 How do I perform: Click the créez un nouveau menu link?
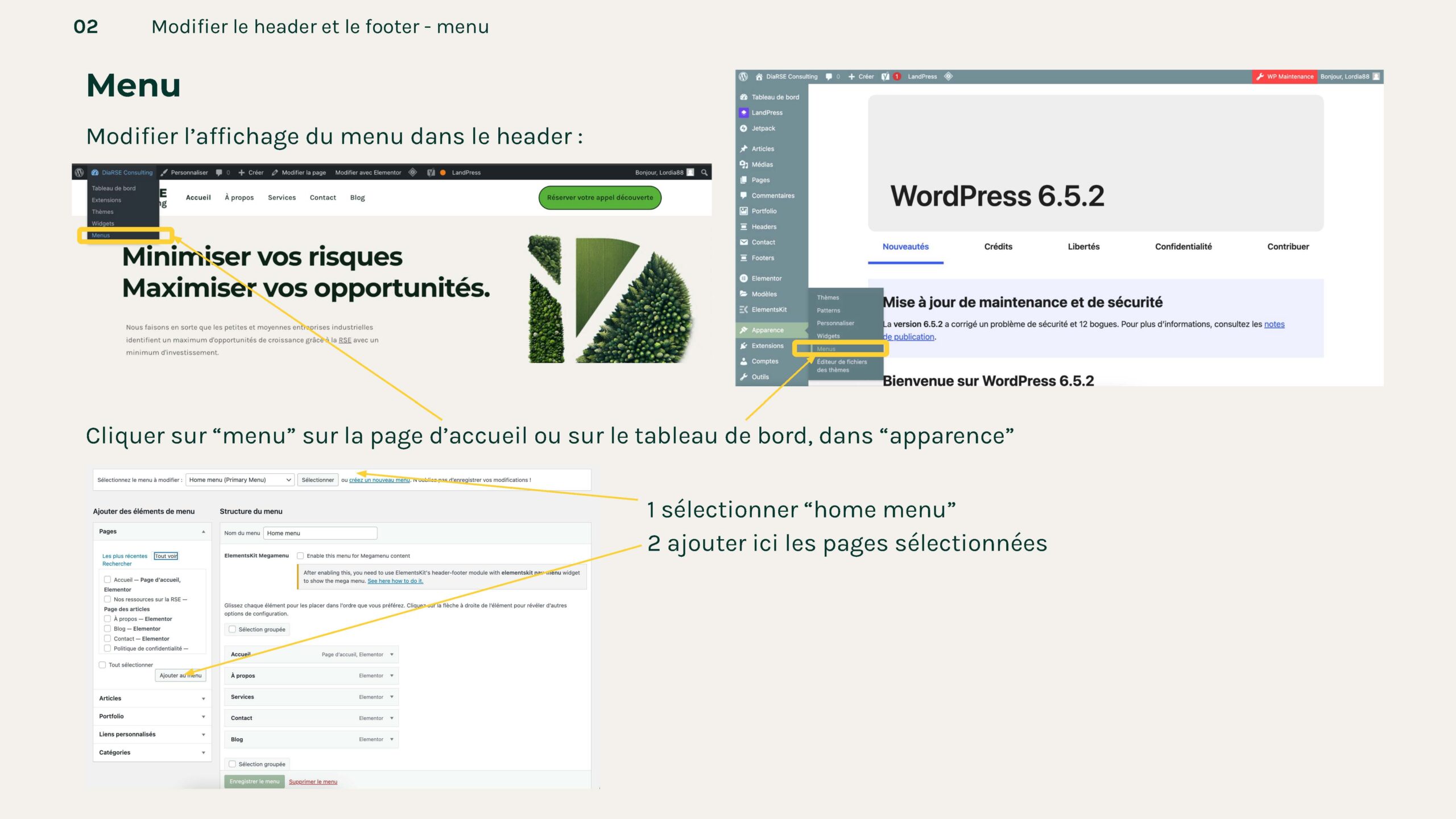pos(379,480)
